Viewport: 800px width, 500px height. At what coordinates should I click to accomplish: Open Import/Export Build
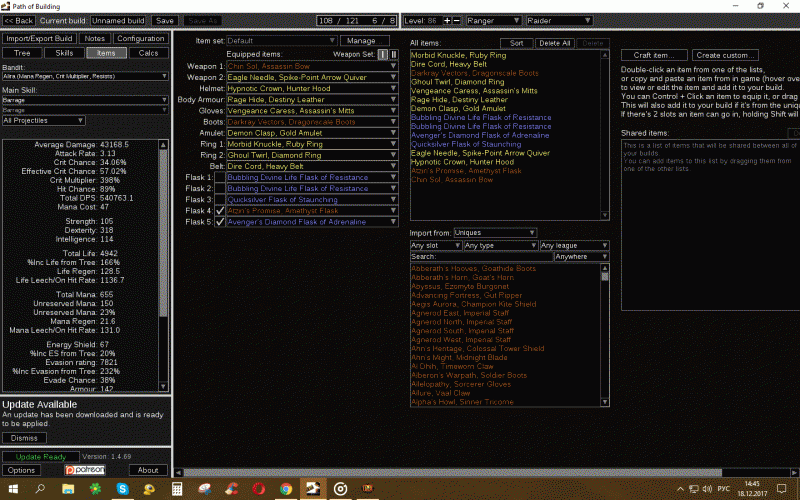tap(39, 38)
